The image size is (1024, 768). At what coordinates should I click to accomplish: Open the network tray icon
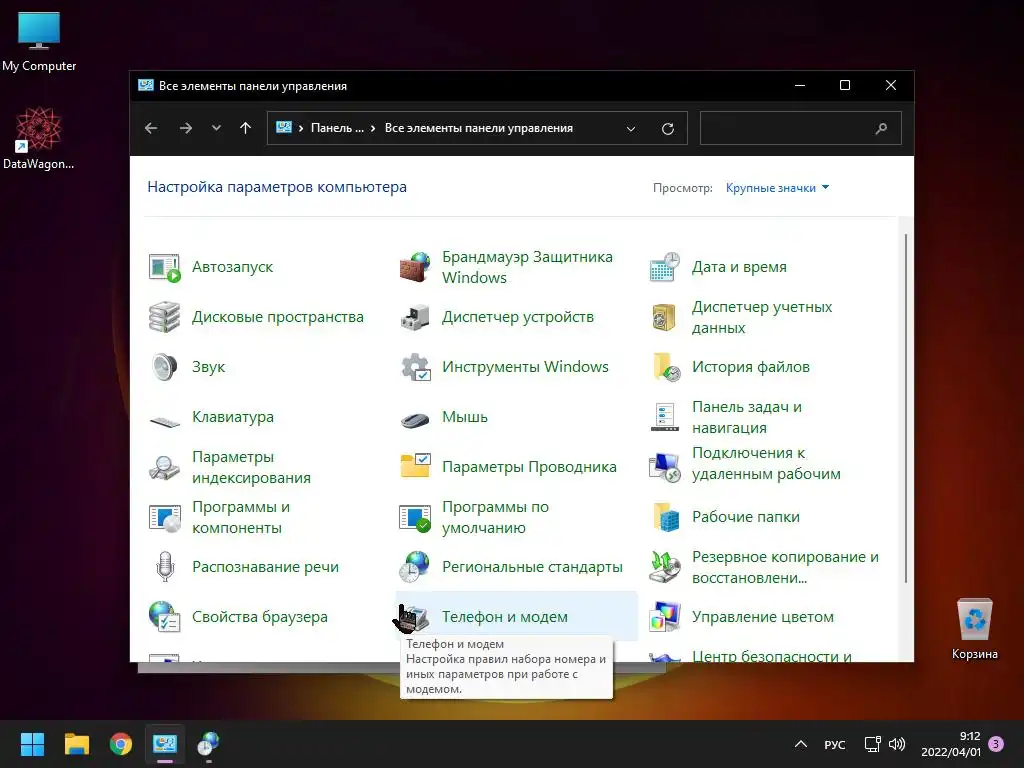[x=872, y=744]
